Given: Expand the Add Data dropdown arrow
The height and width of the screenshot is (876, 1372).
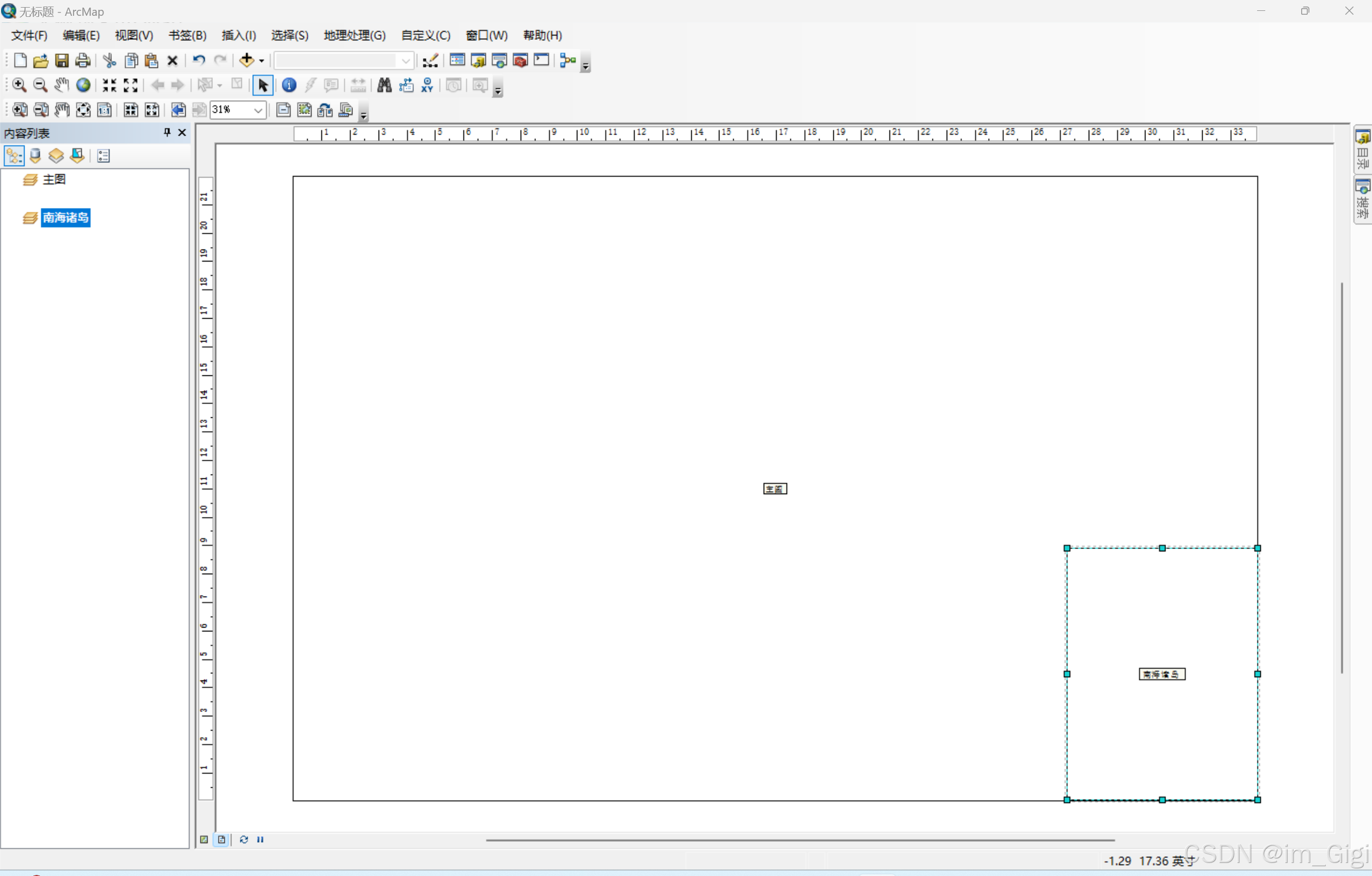Looking at the screenshot, I should 261,60.
